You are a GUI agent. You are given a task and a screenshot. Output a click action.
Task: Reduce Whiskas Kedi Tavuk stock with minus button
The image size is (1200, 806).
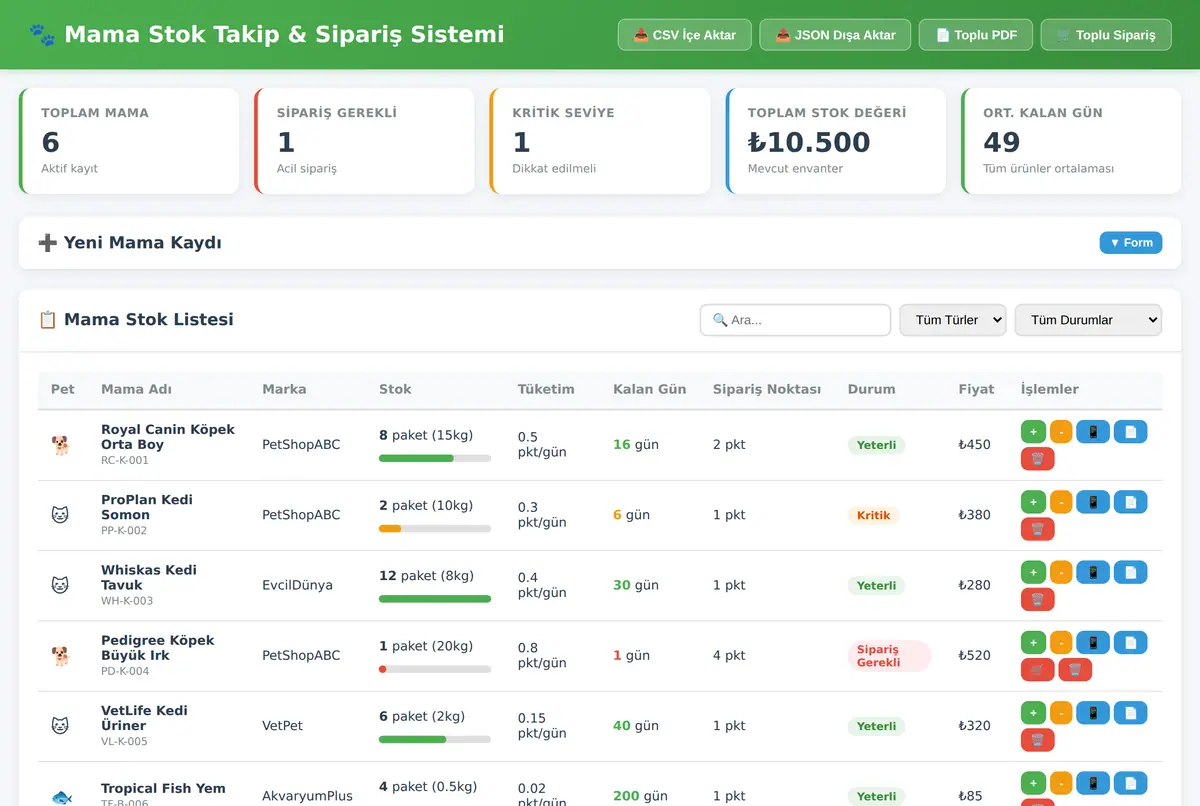click(x=1061, y=572)
